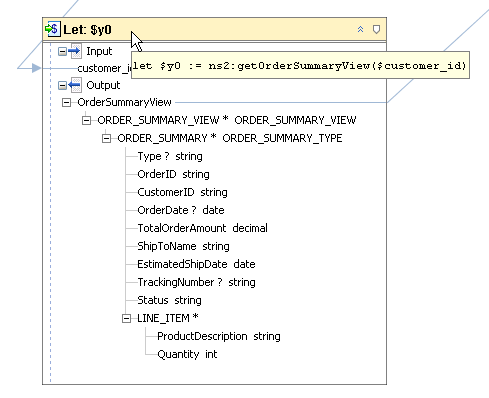
Task: Select the TrackingNumber ? string element
Action: pyautogui.click(x=196, y=282)
